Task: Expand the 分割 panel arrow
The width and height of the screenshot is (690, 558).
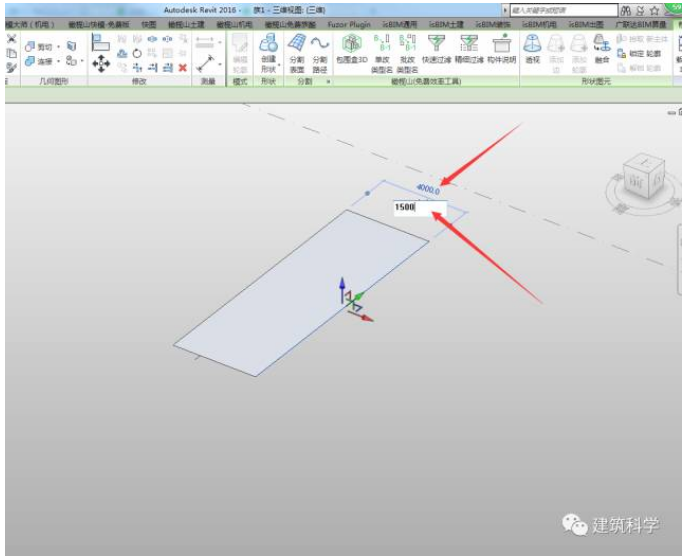Action: [328, 82]
